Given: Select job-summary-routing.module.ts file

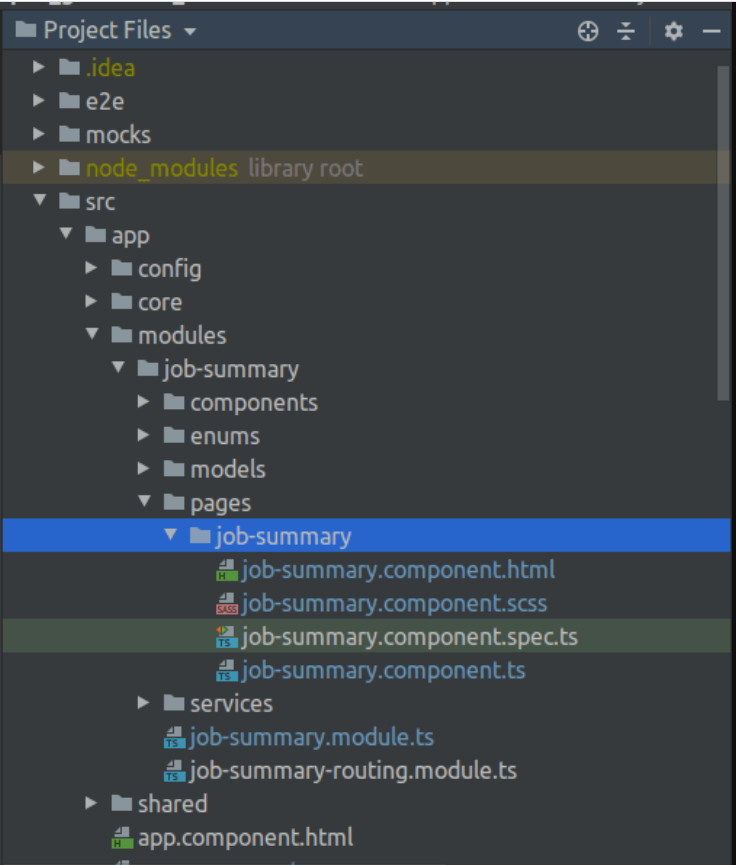Looking at the screenshot, I should click(352, 771).
